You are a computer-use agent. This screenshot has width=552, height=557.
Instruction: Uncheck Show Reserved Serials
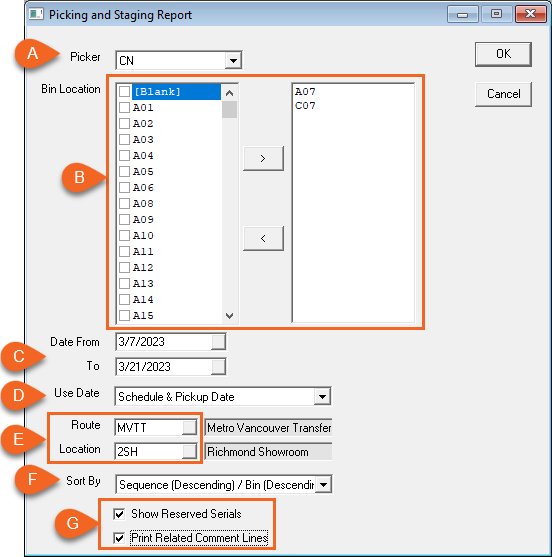point(119,514)
